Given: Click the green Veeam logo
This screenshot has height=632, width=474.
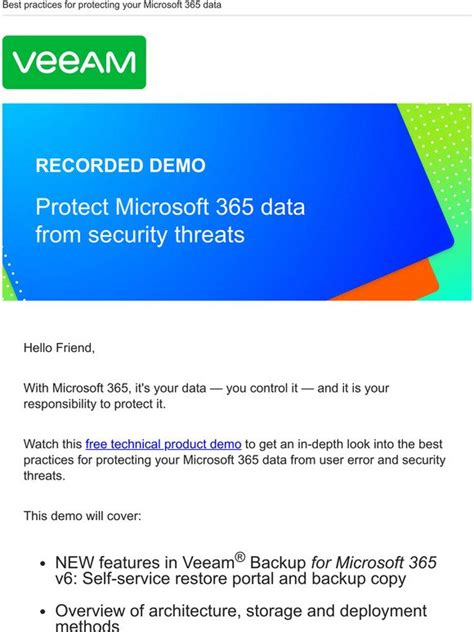Looking at the screenshot, I should (x=74, y=62).
